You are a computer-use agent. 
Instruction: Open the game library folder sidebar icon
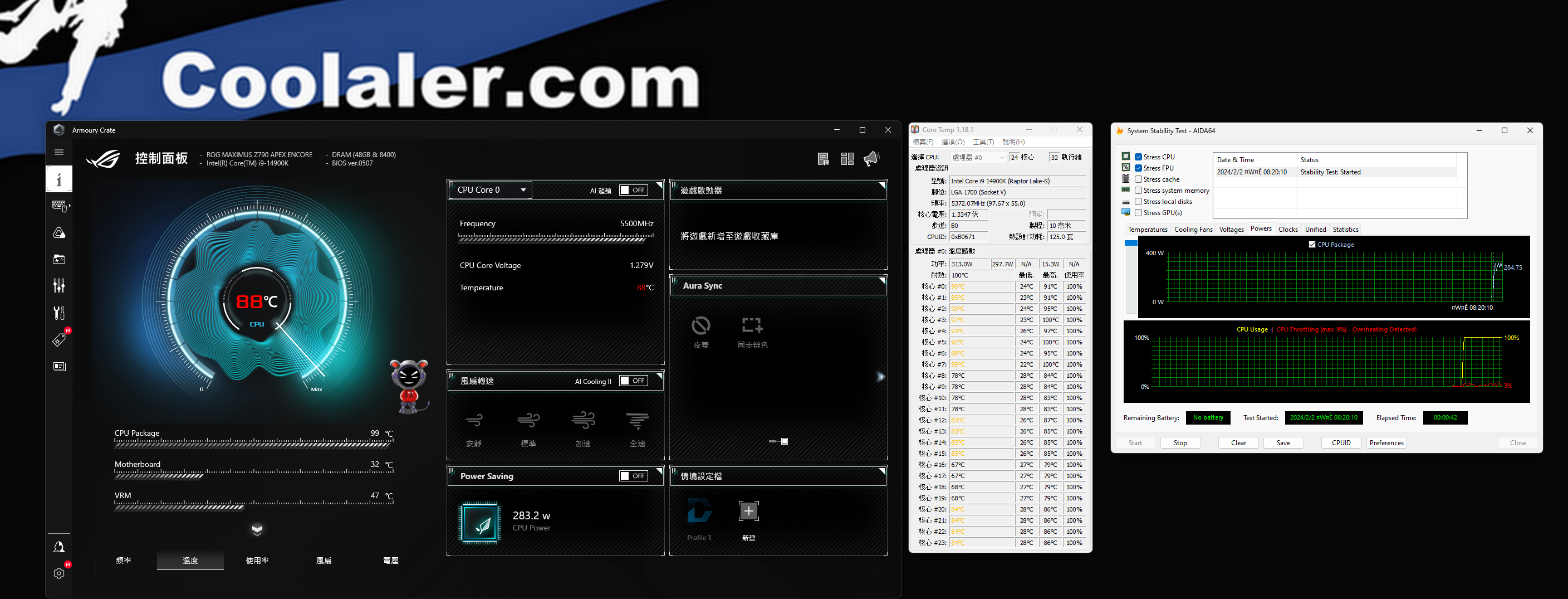coord(59,260)
